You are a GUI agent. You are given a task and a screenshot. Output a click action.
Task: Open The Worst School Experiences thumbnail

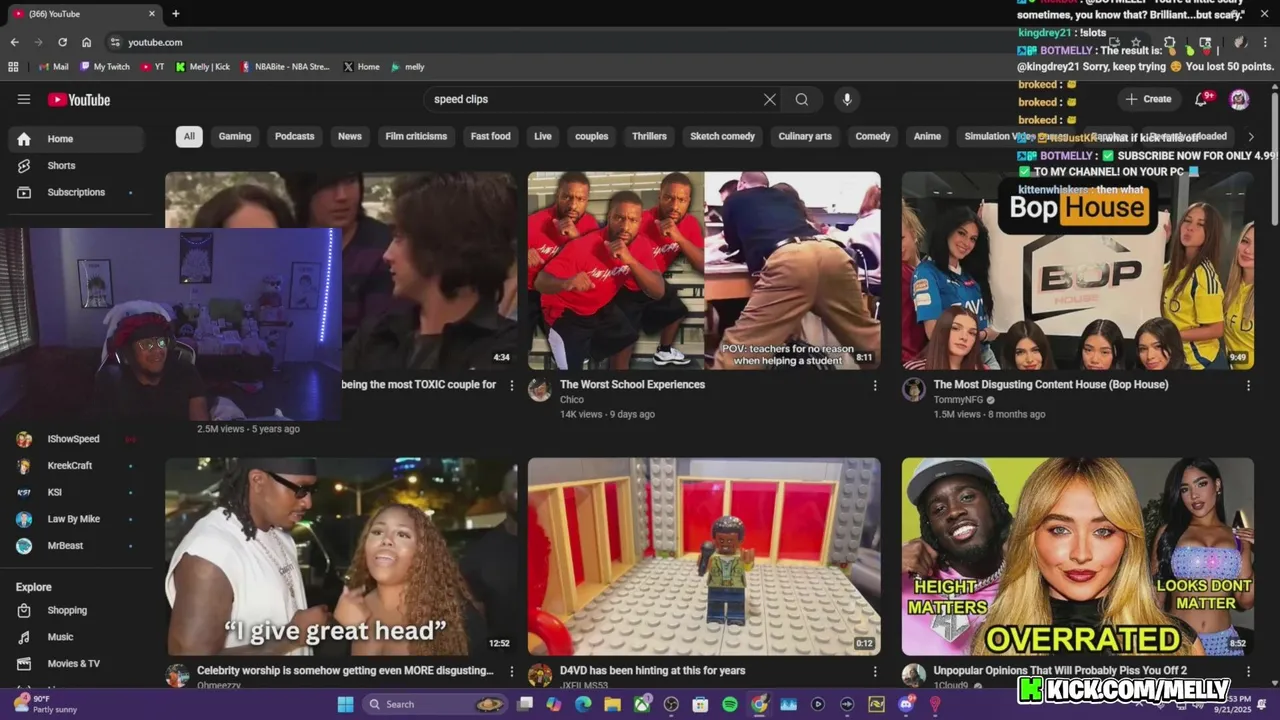[x=704, y=271]
